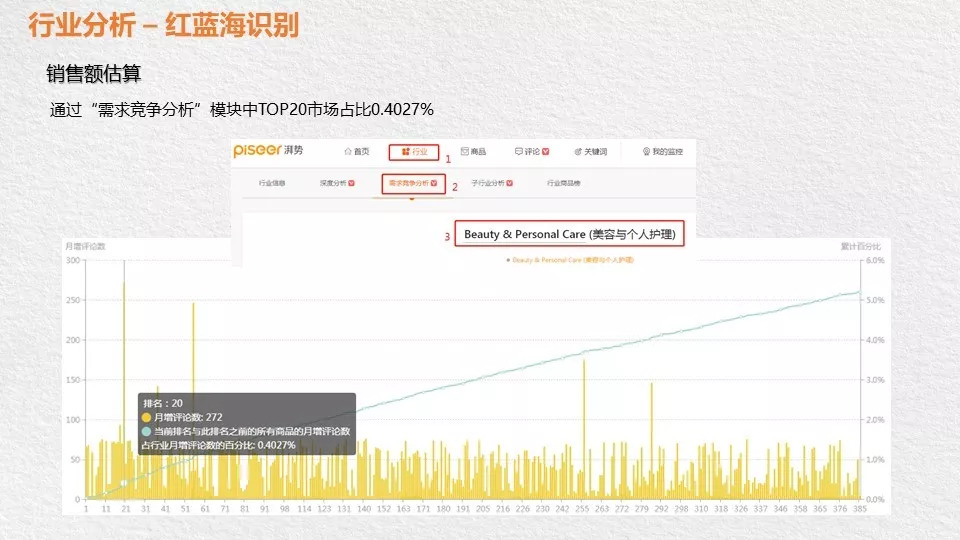Click the tallest yellow bar near rank 21
960x540 pixels.
click(x=124, y=391)
